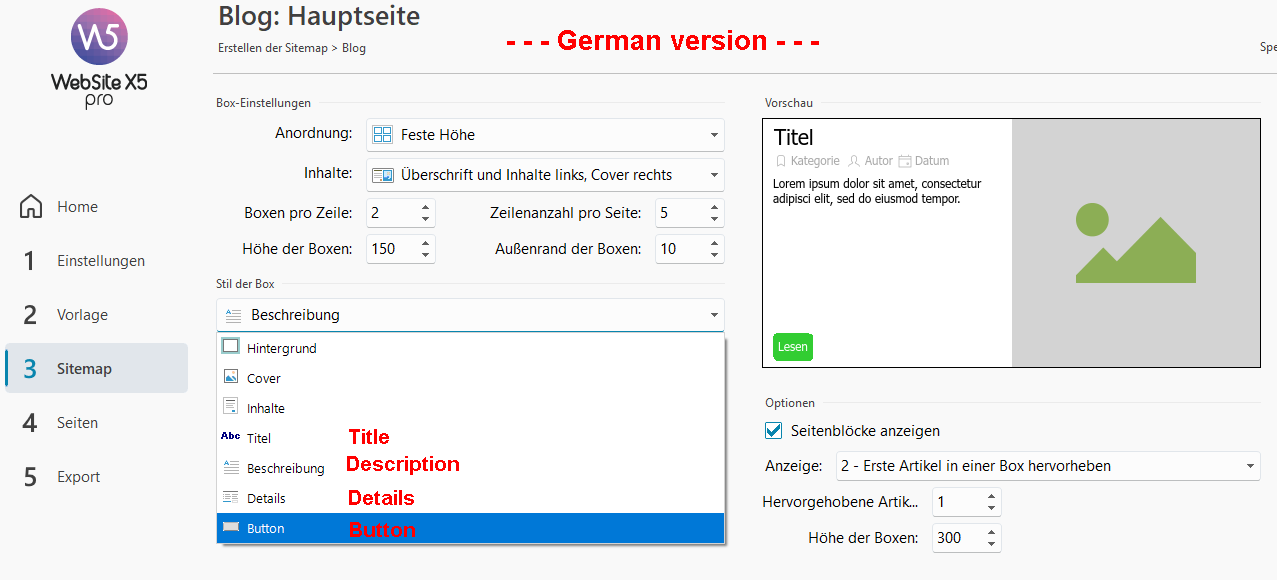Select the Cover image icon entry
Image resolution: width=1277 pixels, height=580 pixels.
click(x=231, y=378)
